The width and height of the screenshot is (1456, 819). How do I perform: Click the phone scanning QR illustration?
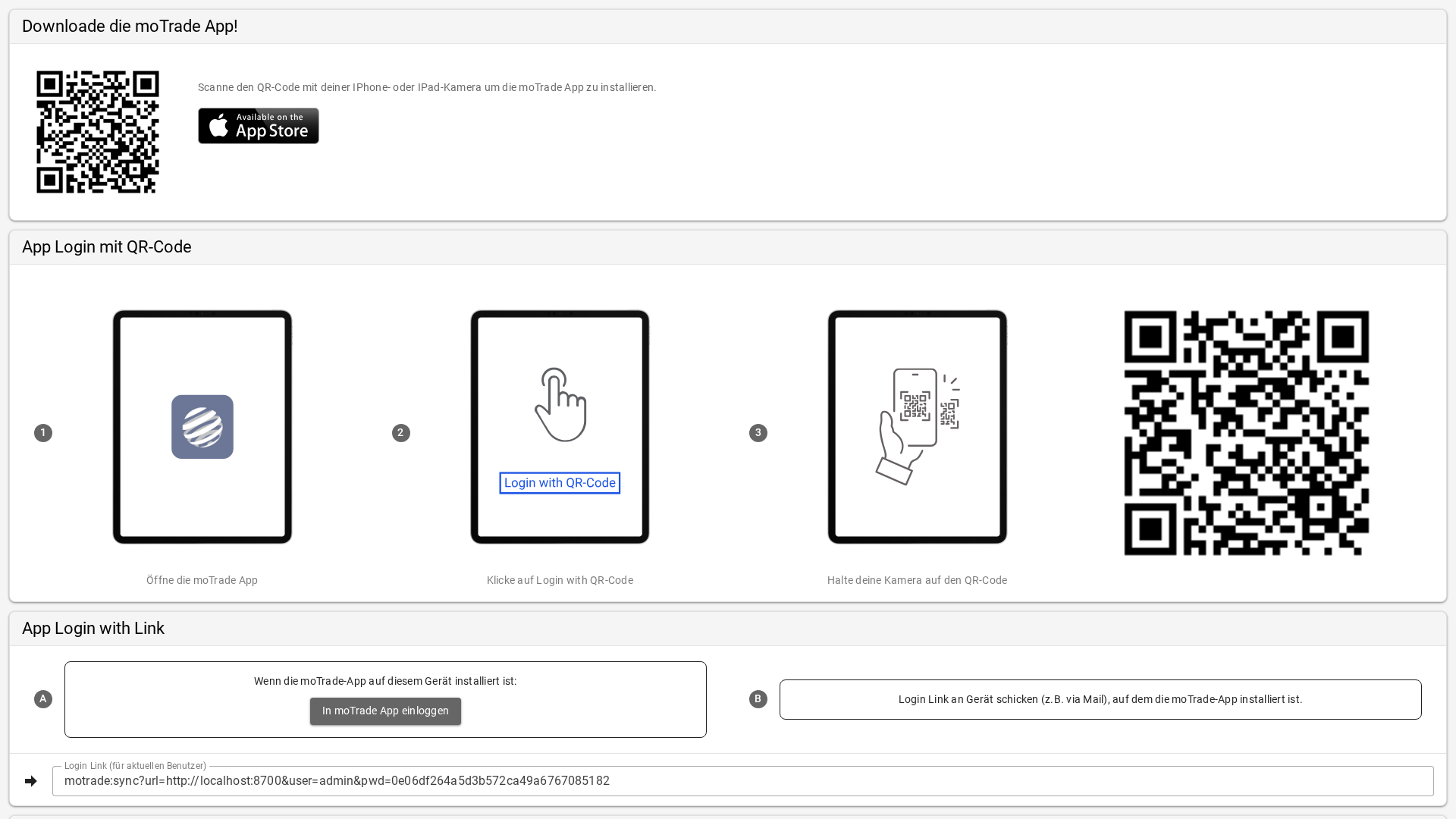click(918, 426)
